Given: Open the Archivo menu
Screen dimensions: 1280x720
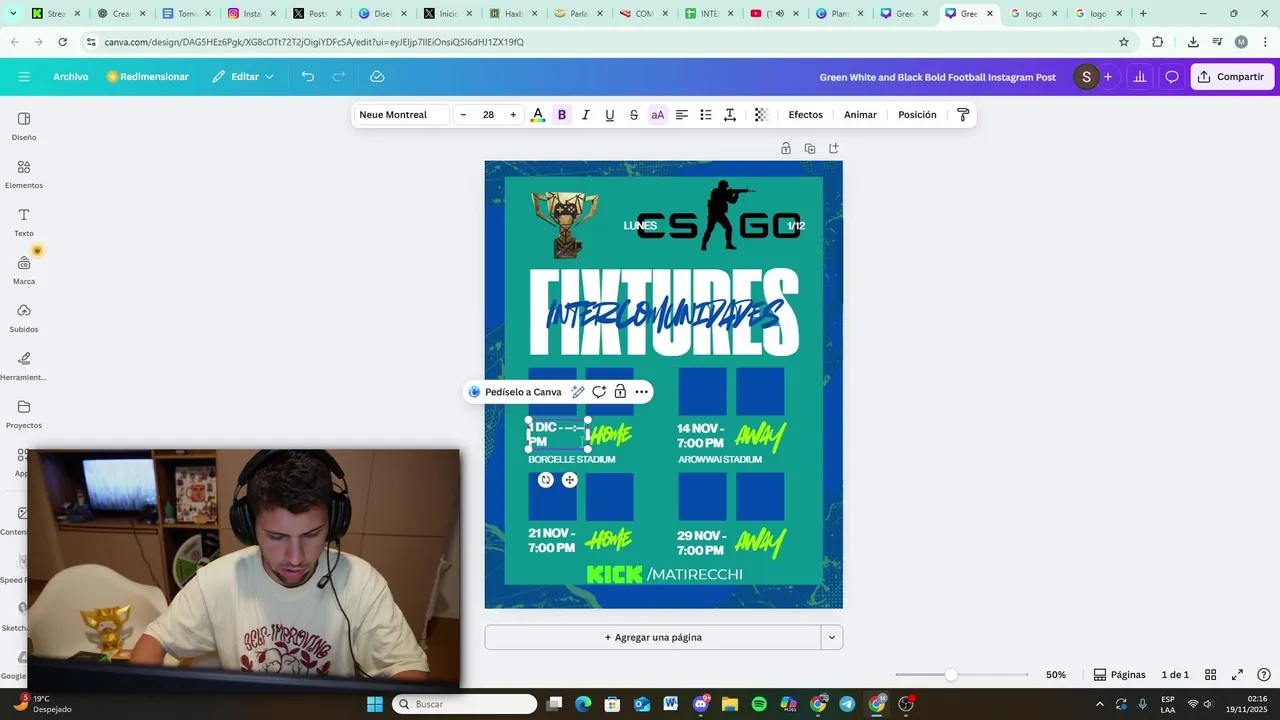Looking at the screenshot, I should pos(71,77).
